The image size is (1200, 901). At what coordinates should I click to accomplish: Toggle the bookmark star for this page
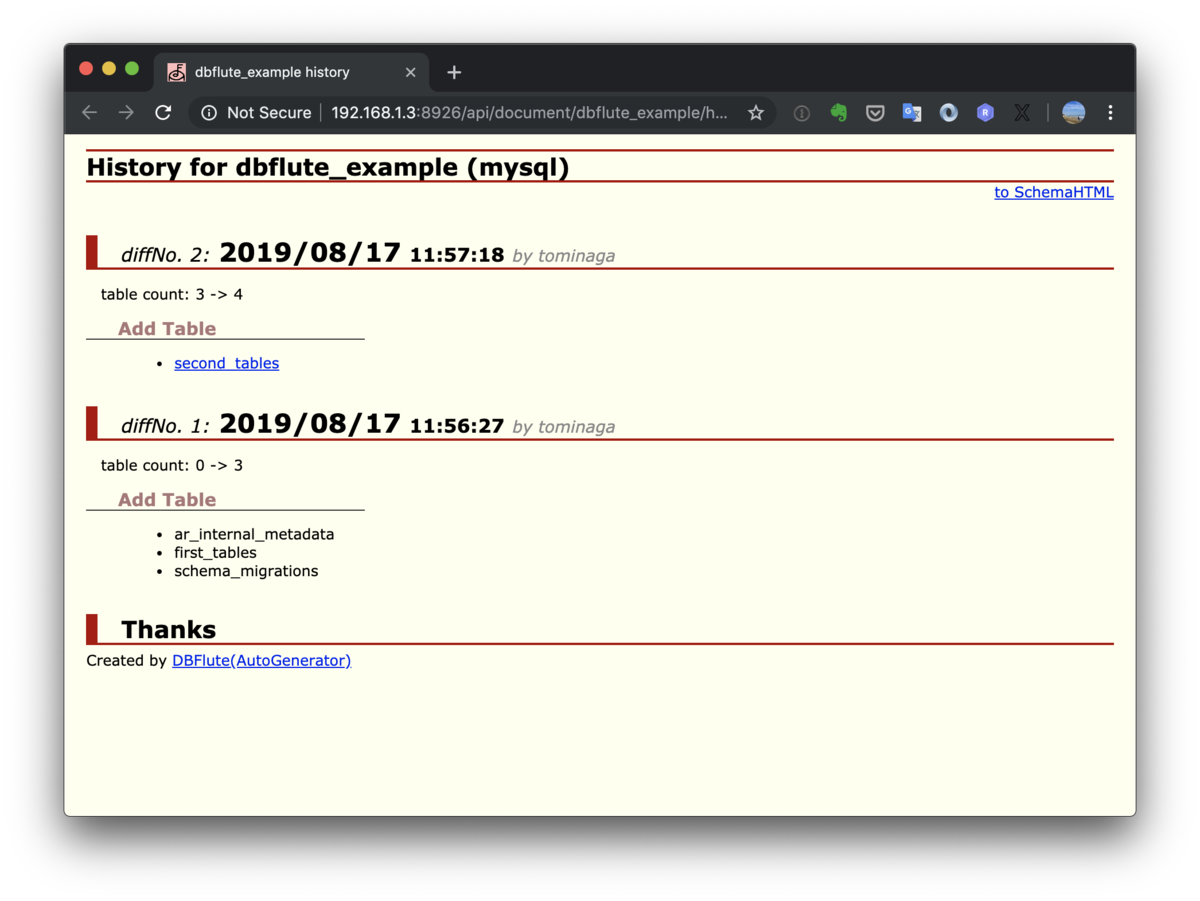click(756, 112)
